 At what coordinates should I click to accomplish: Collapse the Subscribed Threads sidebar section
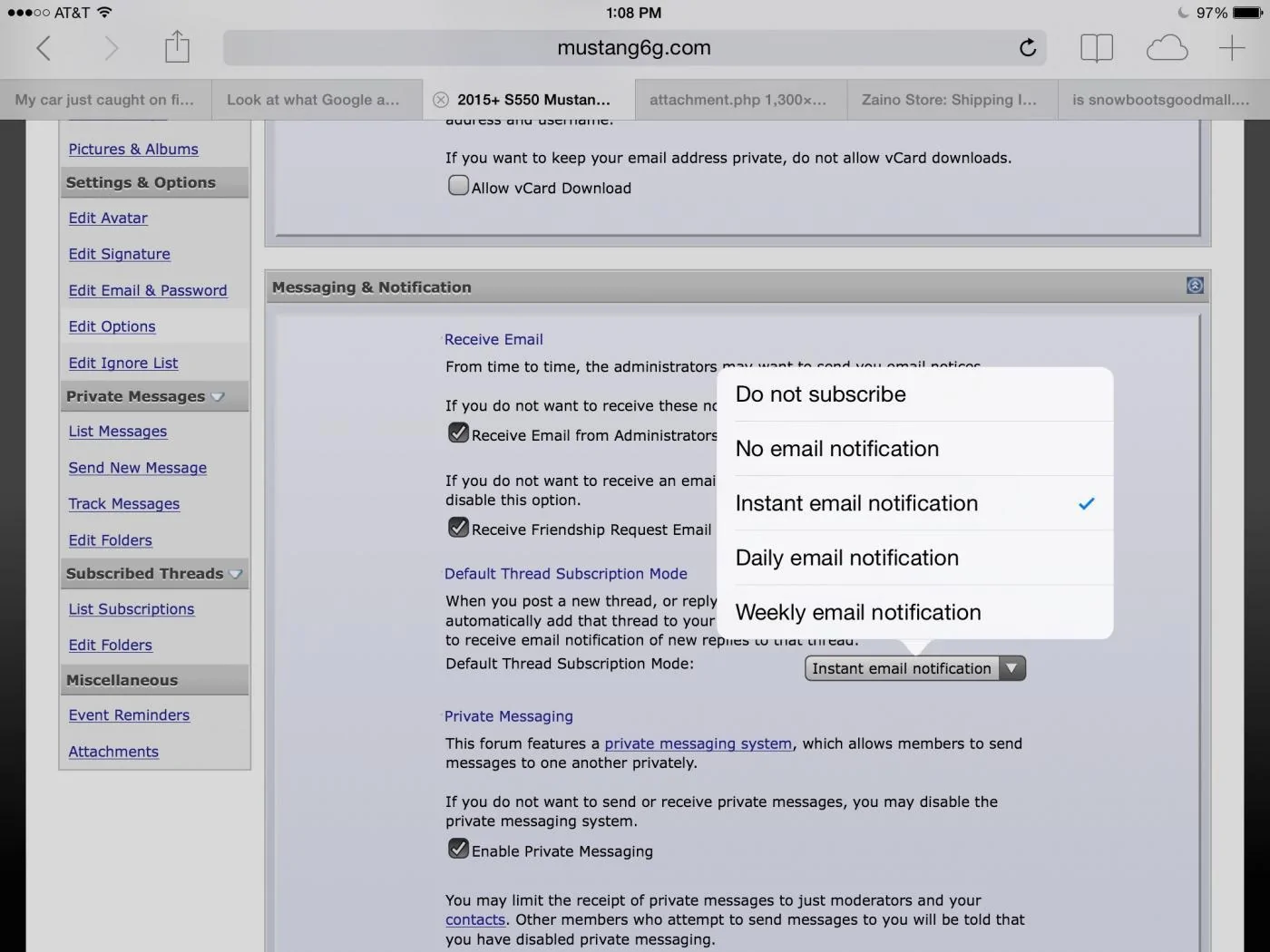tap(236, 574)
